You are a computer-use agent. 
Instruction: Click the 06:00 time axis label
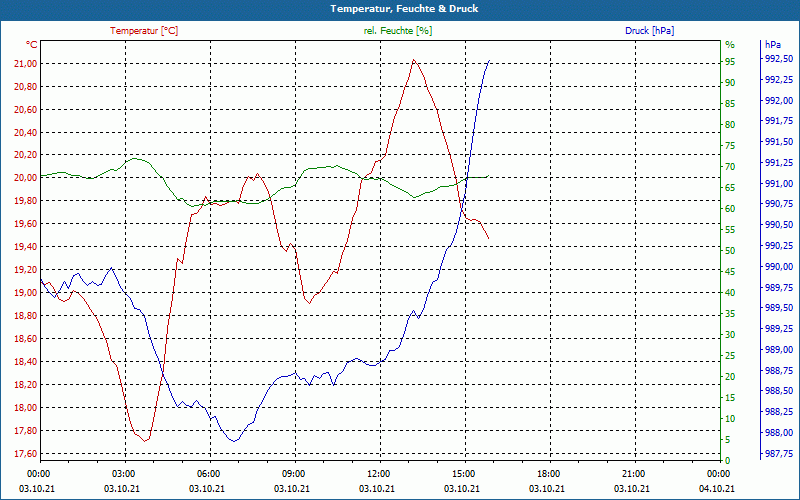coord(207,474)
